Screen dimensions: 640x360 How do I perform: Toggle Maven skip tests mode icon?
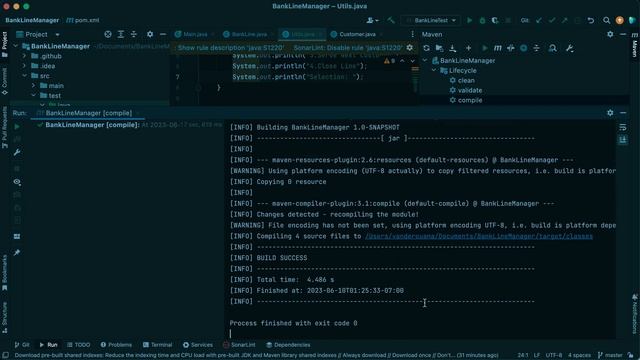click(523, 48)
